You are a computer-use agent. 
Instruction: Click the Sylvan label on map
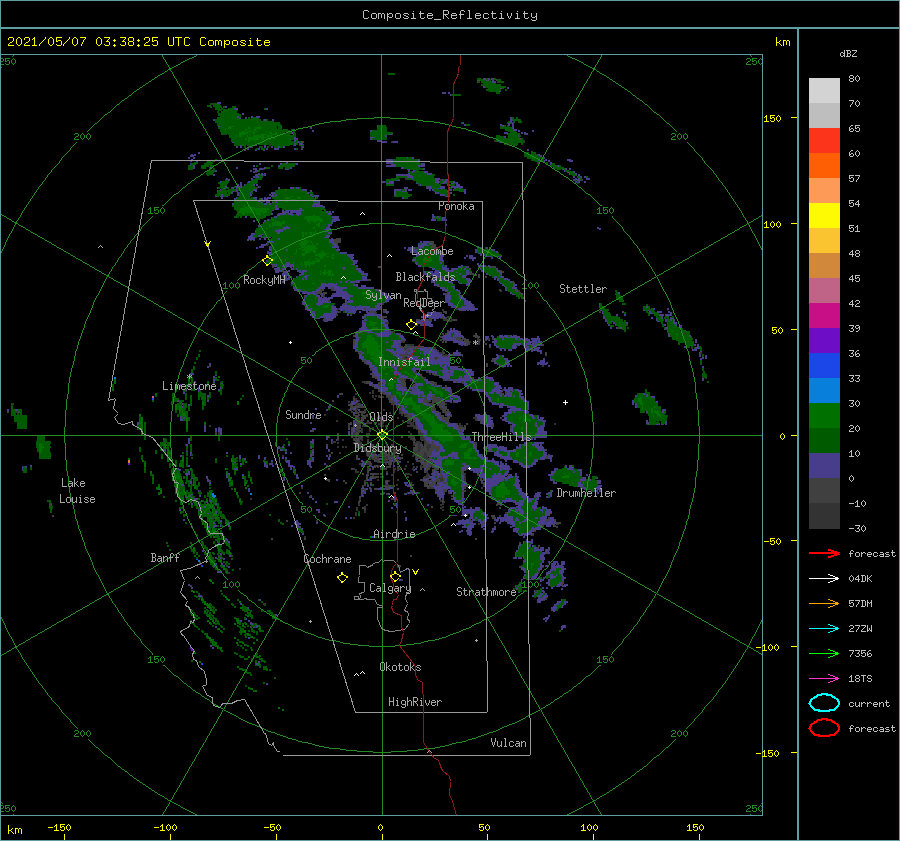tap(383, 296)
